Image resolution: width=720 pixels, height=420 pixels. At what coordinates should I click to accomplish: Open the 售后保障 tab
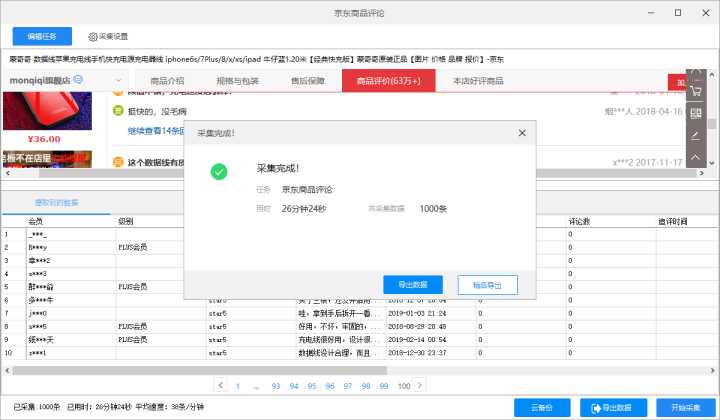coord(307,81)
